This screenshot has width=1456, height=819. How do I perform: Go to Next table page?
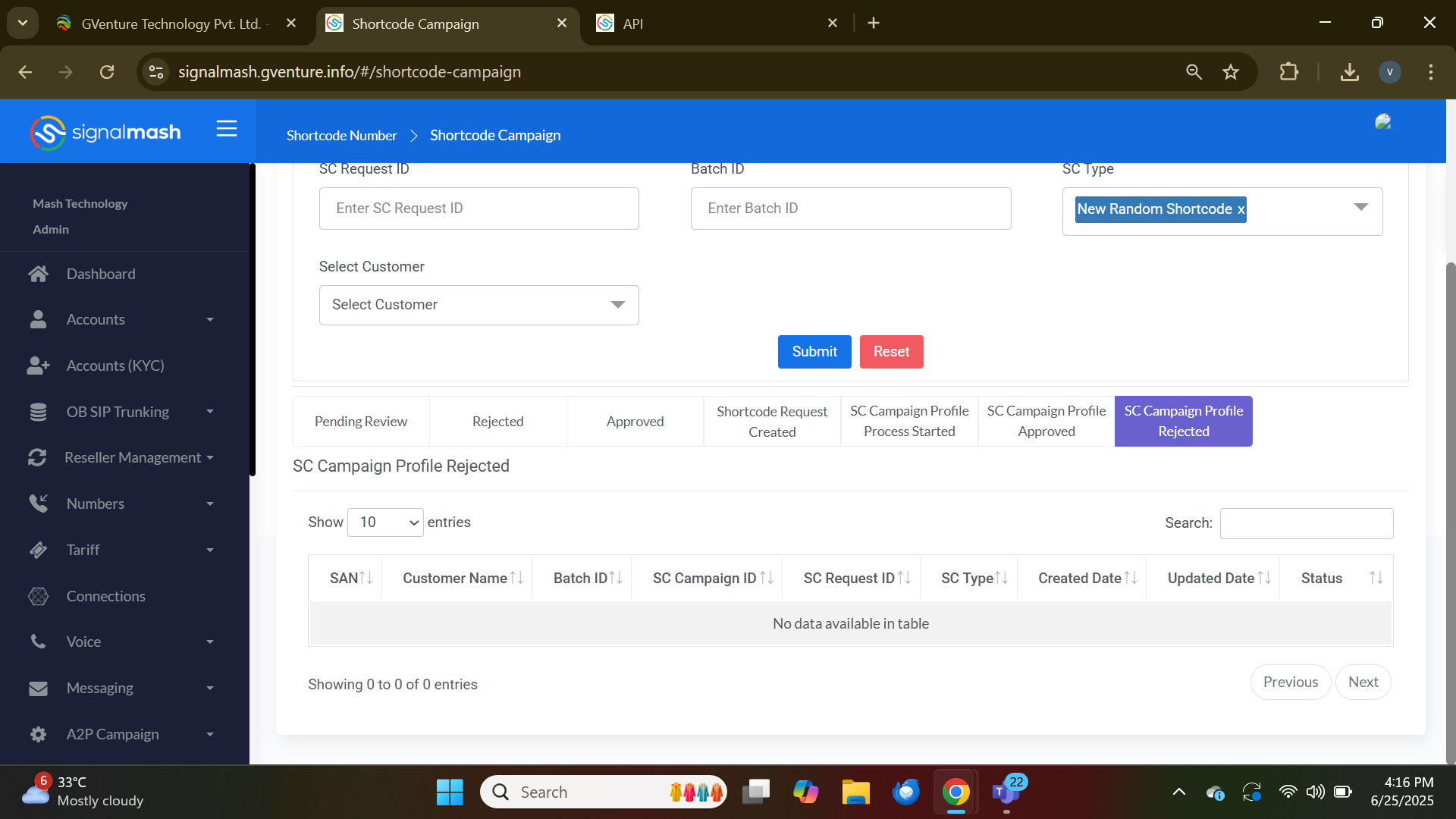(1363, 682)
